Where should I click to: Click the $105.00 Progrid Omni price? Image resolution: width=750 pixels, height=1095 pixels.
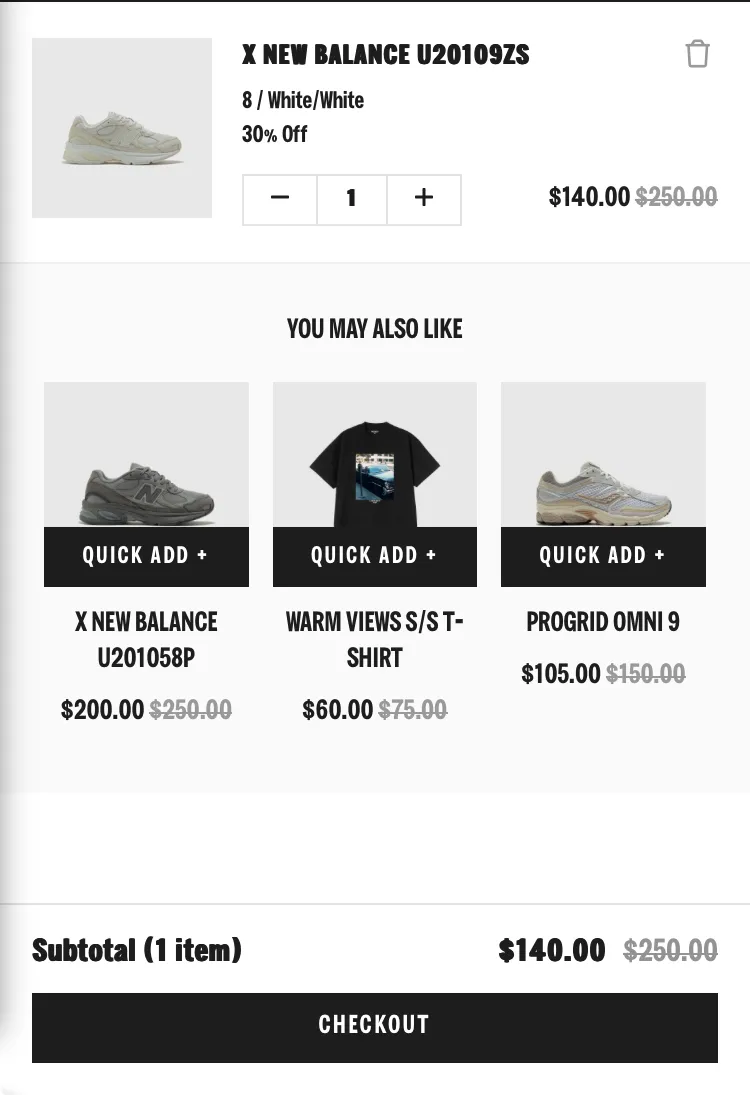pos(561,674)
